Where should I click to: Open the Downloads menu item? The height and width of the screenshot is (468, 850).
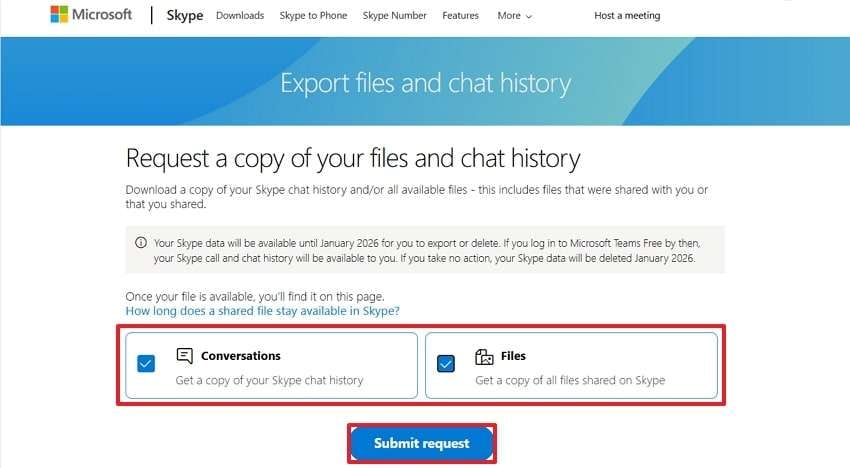[240, 16]
